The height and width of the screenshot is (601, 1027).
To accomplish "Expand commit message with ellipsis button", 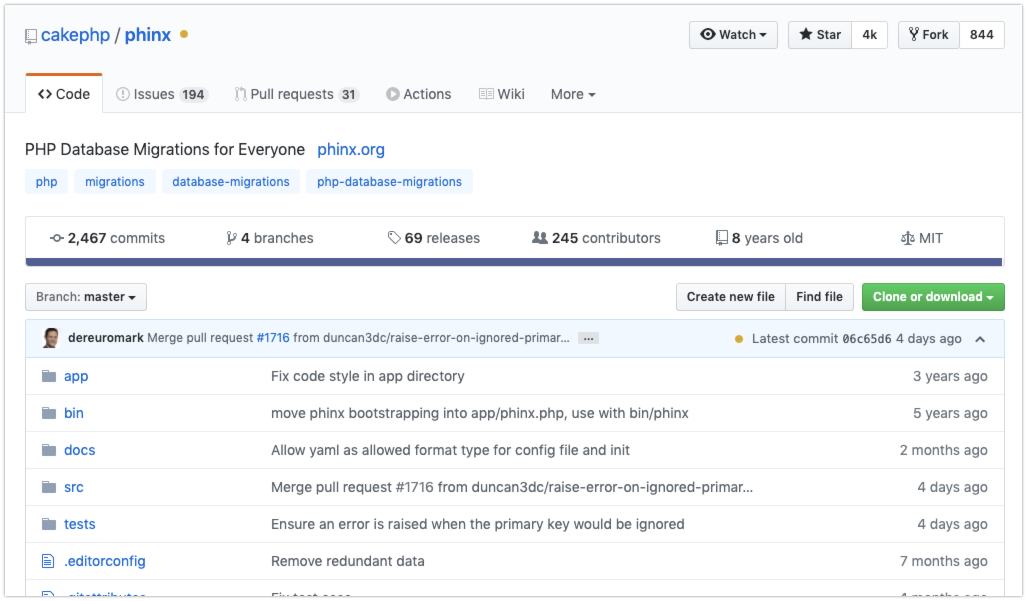I will (x=588, y=338).
